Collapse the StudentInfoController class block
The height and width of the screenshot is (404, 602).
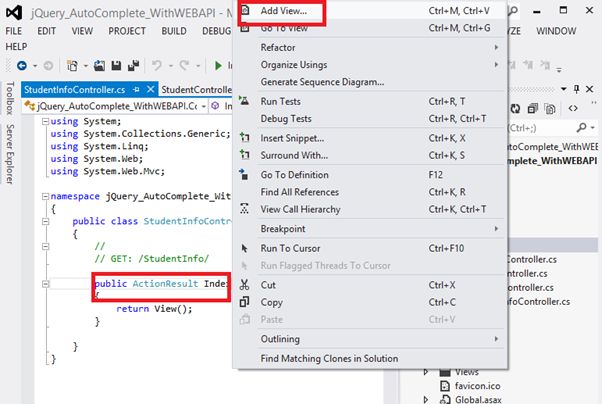pos(45,222)
